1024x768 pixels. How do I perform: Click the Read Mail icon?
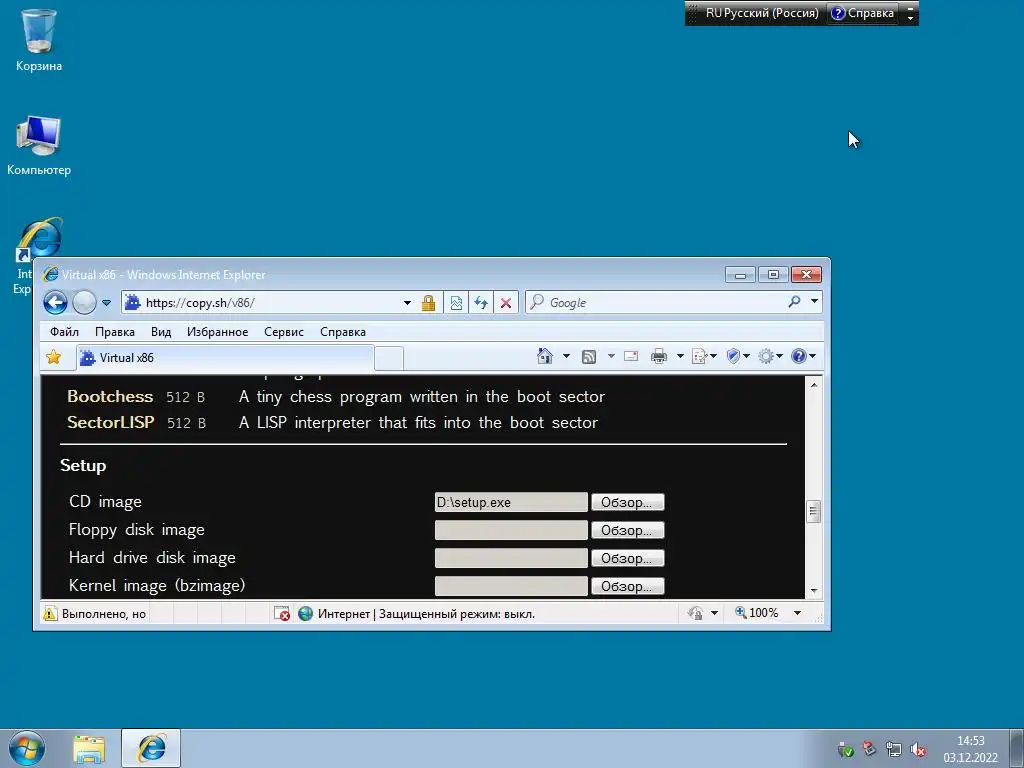[631, 356]
